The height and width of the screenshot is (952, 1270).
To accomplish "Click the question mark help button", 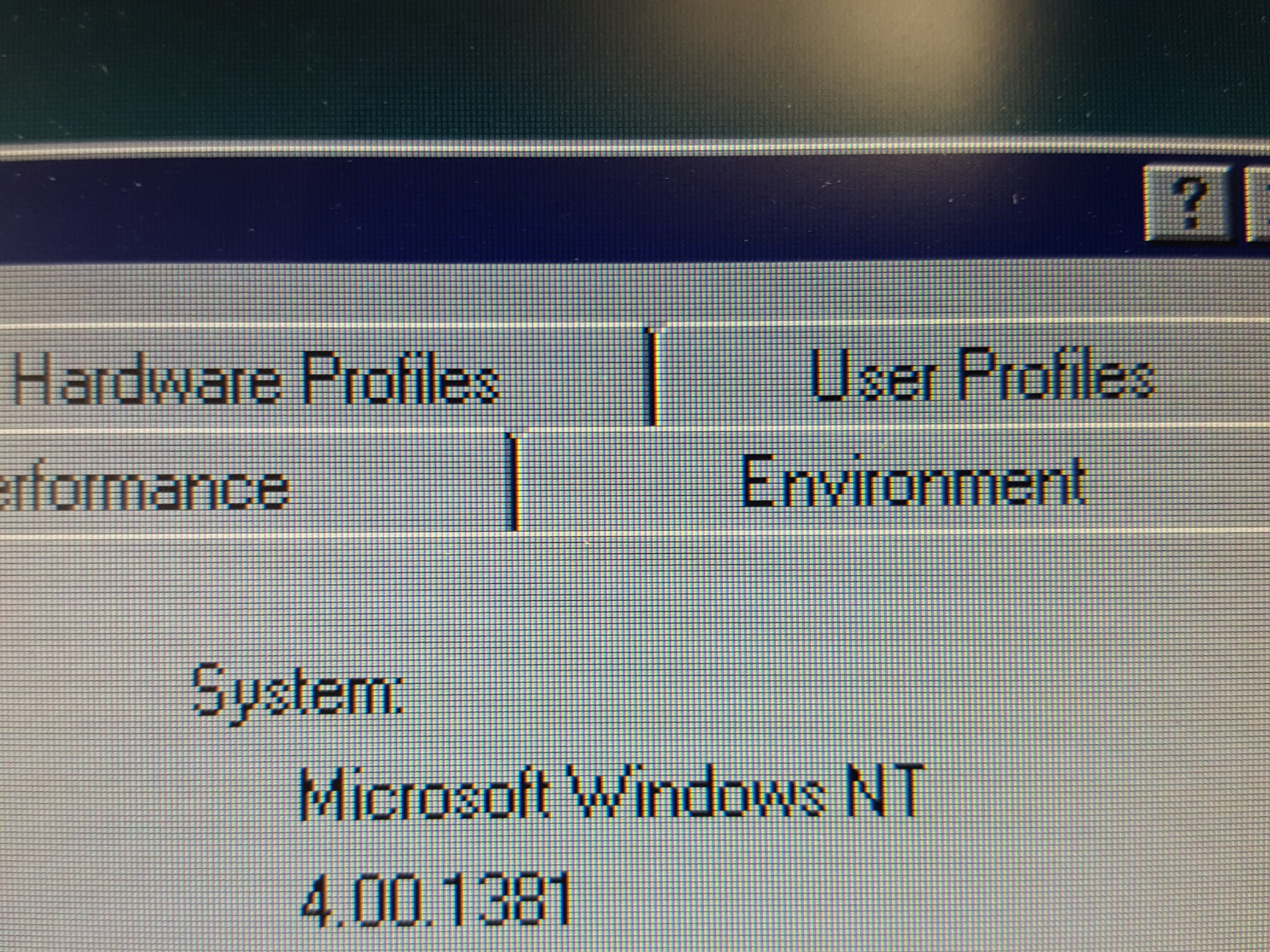I will coord(1188,203).
